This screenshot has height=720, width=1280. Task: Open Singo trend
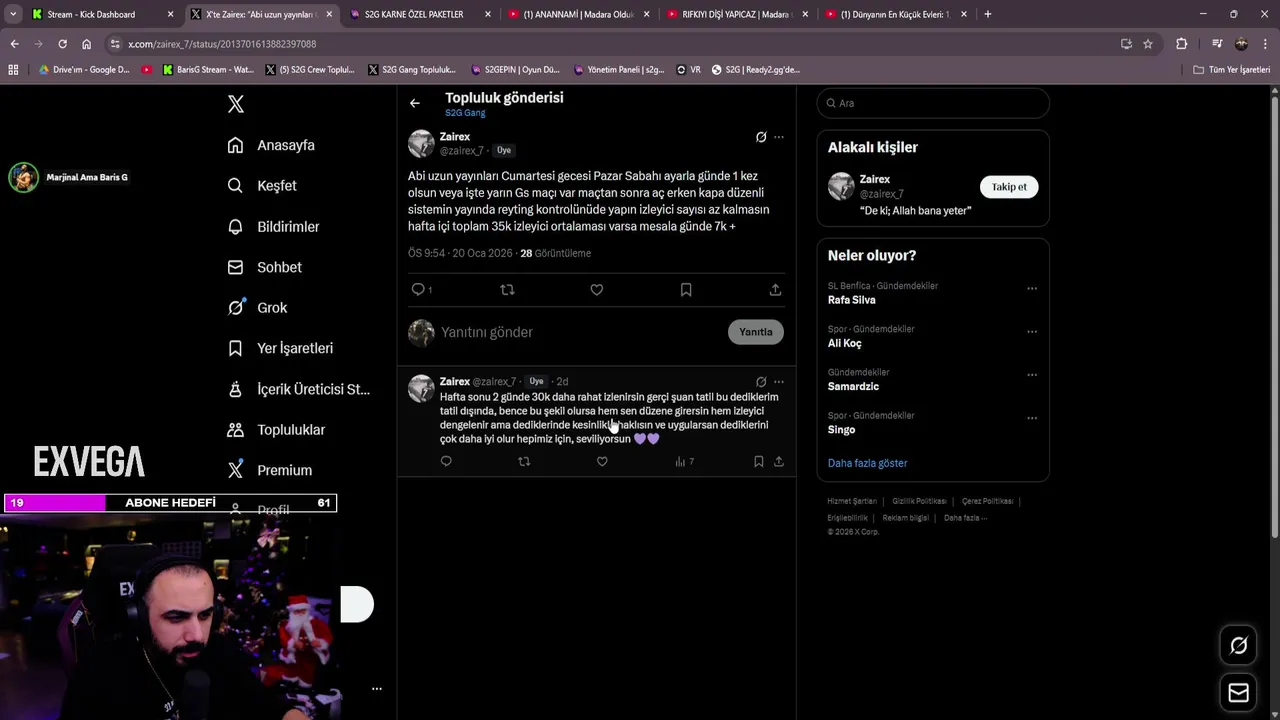click(841, 430)
